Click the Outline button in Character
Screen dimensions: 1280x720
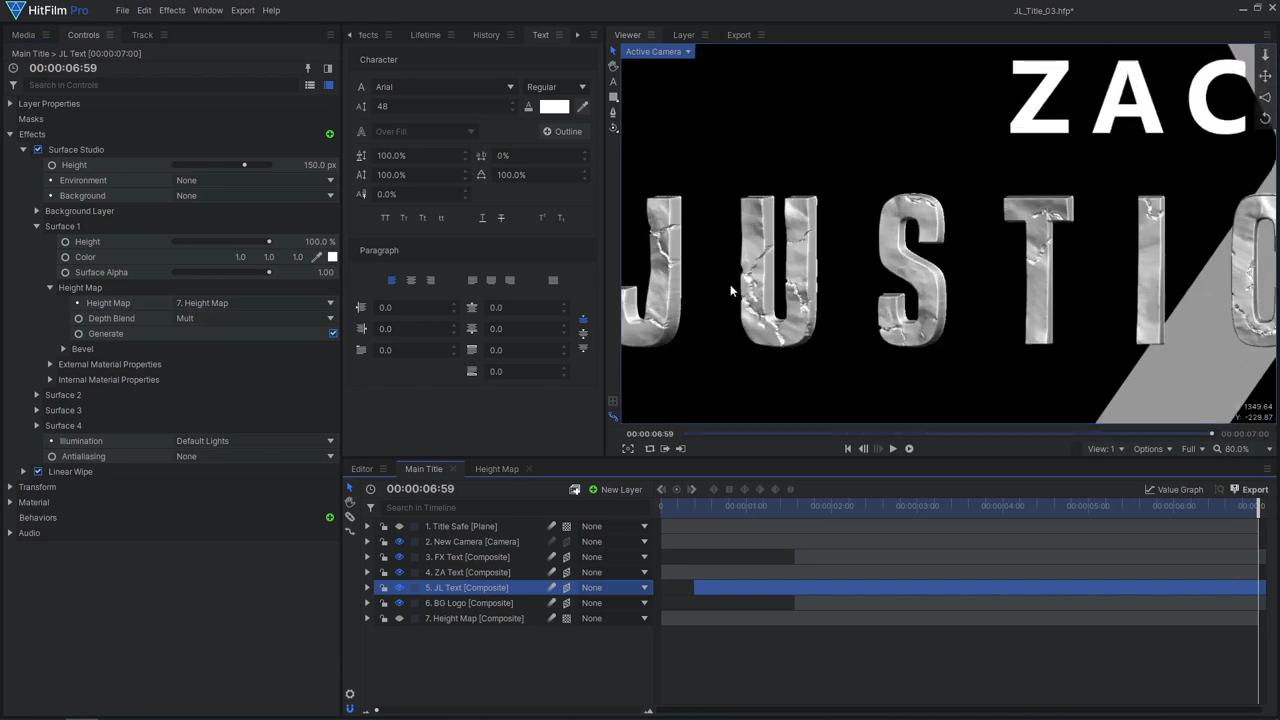click(x=562, y=132)
